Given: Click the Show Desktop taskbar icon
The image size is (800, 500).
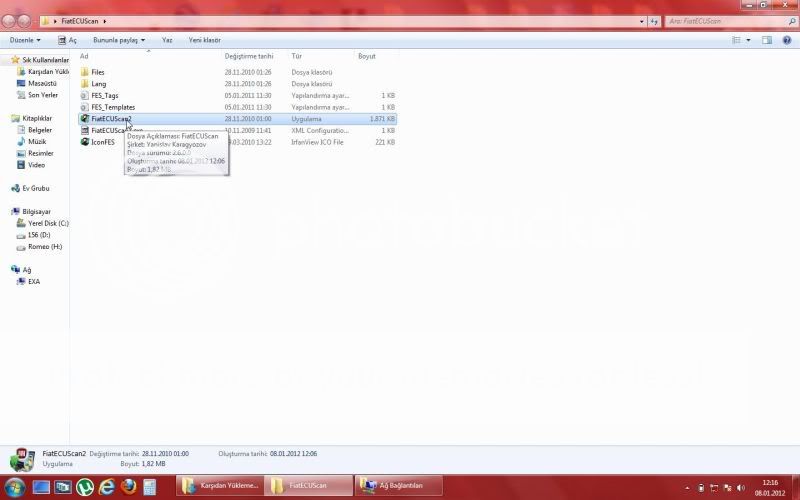Looking at the screenshot, I should click(41, 487).
